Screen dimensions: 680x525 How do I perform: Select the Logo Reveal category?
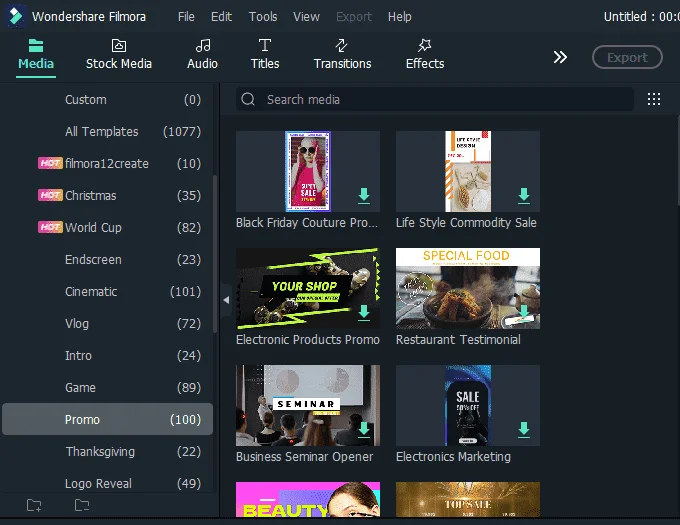(107, 483)
